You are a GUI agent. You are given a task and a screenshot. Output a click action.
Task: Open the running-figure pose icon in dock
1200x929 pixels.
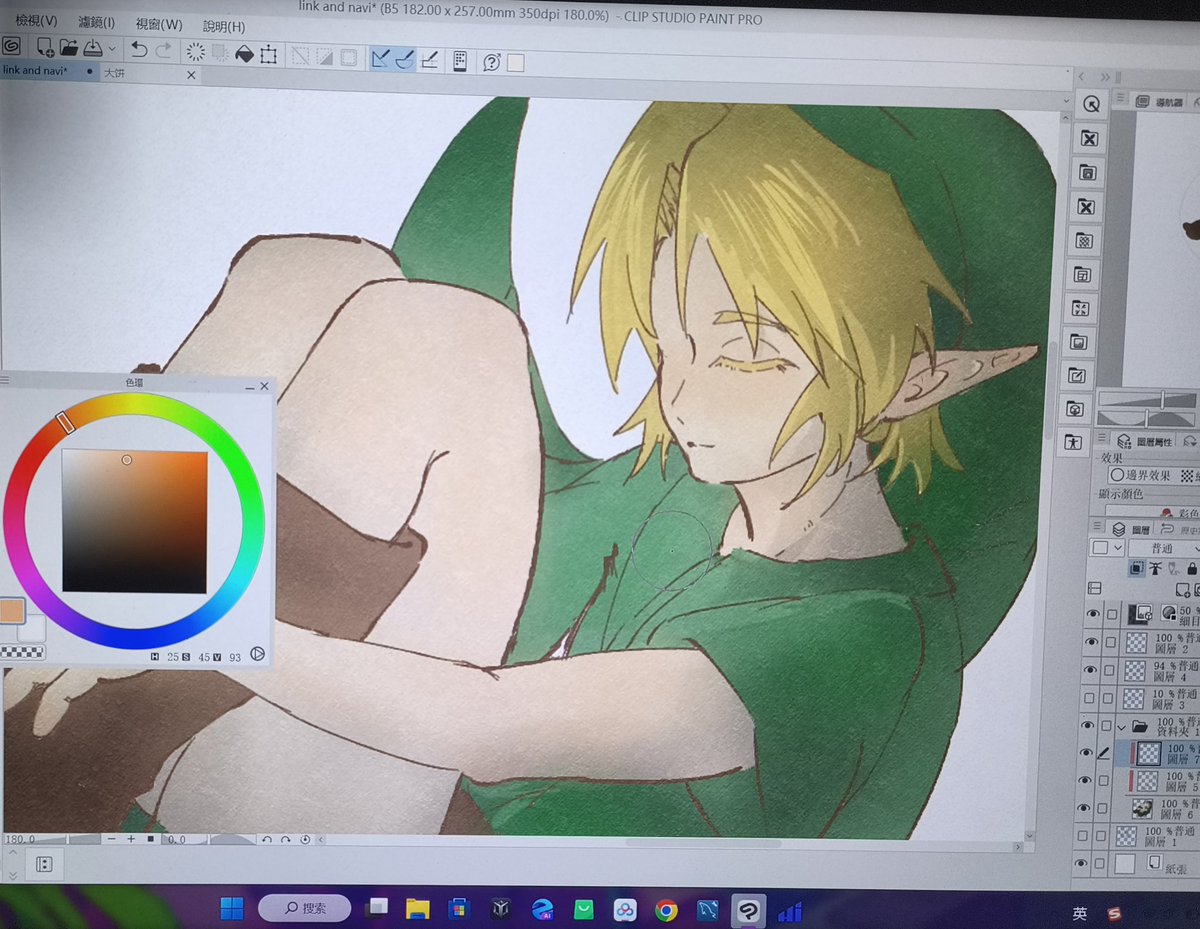(1073, 442)
